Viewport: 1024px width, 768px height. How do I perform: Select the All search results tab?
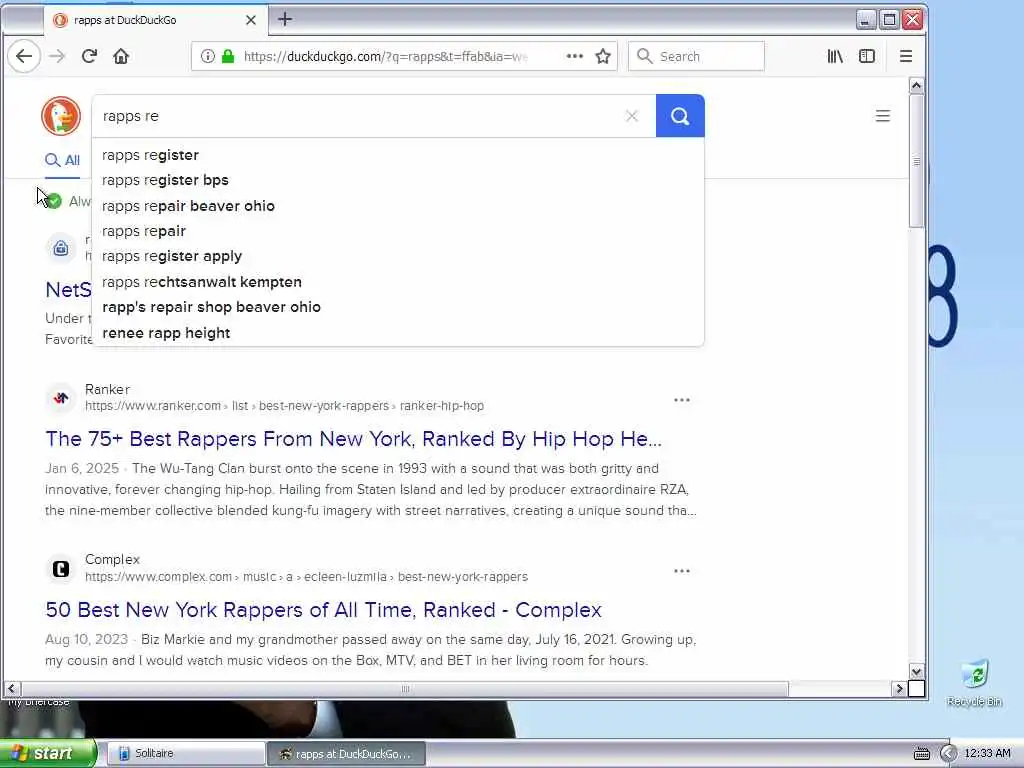tap(63, 160)
